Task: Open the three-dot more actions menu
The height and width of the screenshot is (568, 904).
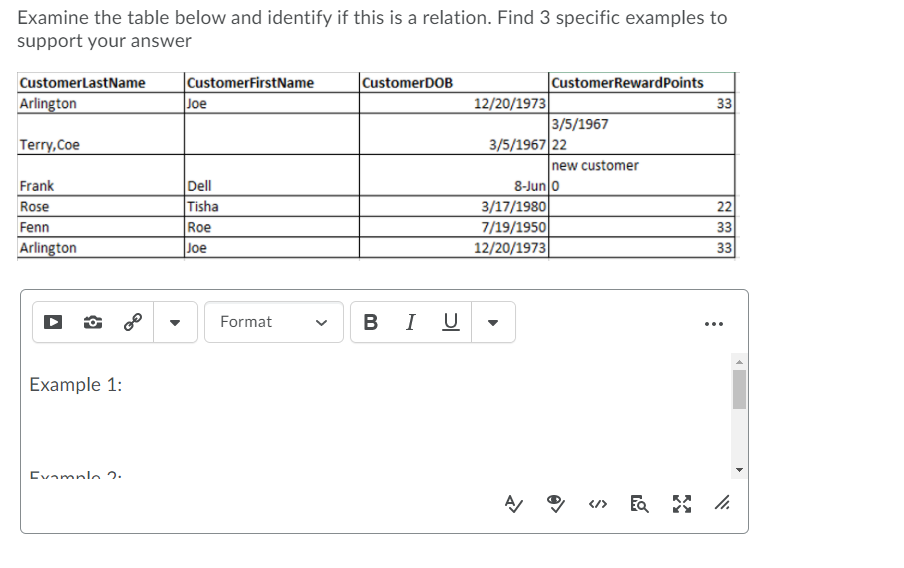Action: pyautogui.click(x=714, y=324)
